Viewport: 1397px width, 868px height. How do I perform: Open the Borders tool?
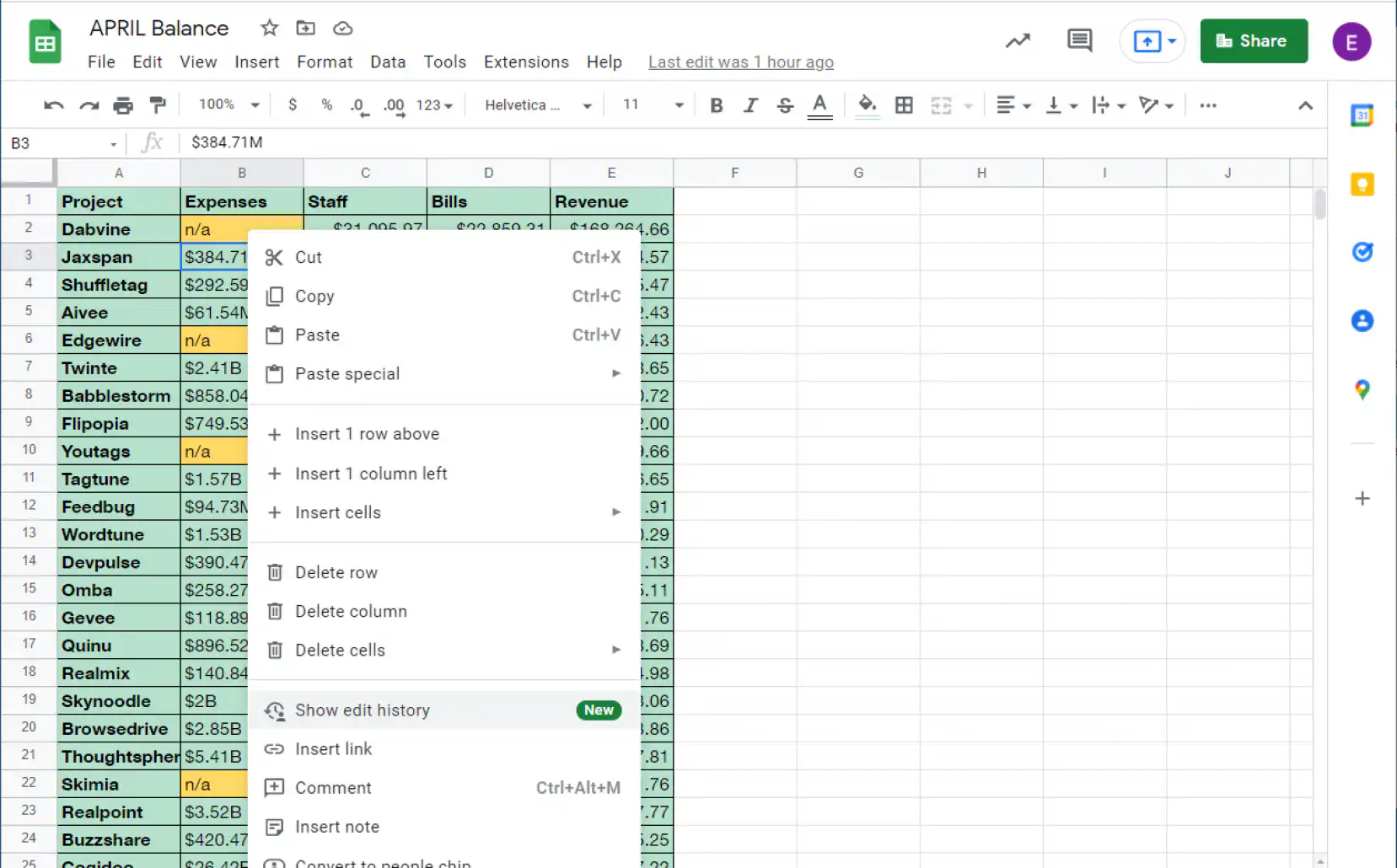click(x=904, y=105)
